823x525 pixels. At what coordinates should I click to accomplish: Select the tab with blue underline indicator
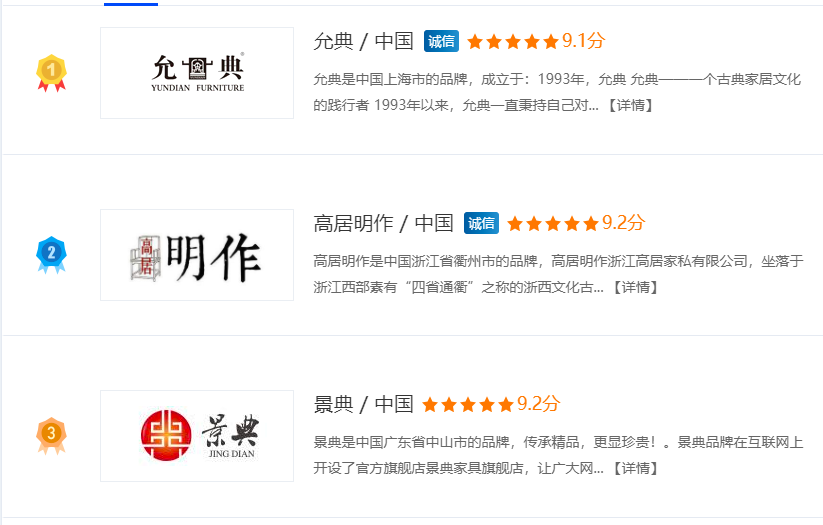(x=131, y=3)
